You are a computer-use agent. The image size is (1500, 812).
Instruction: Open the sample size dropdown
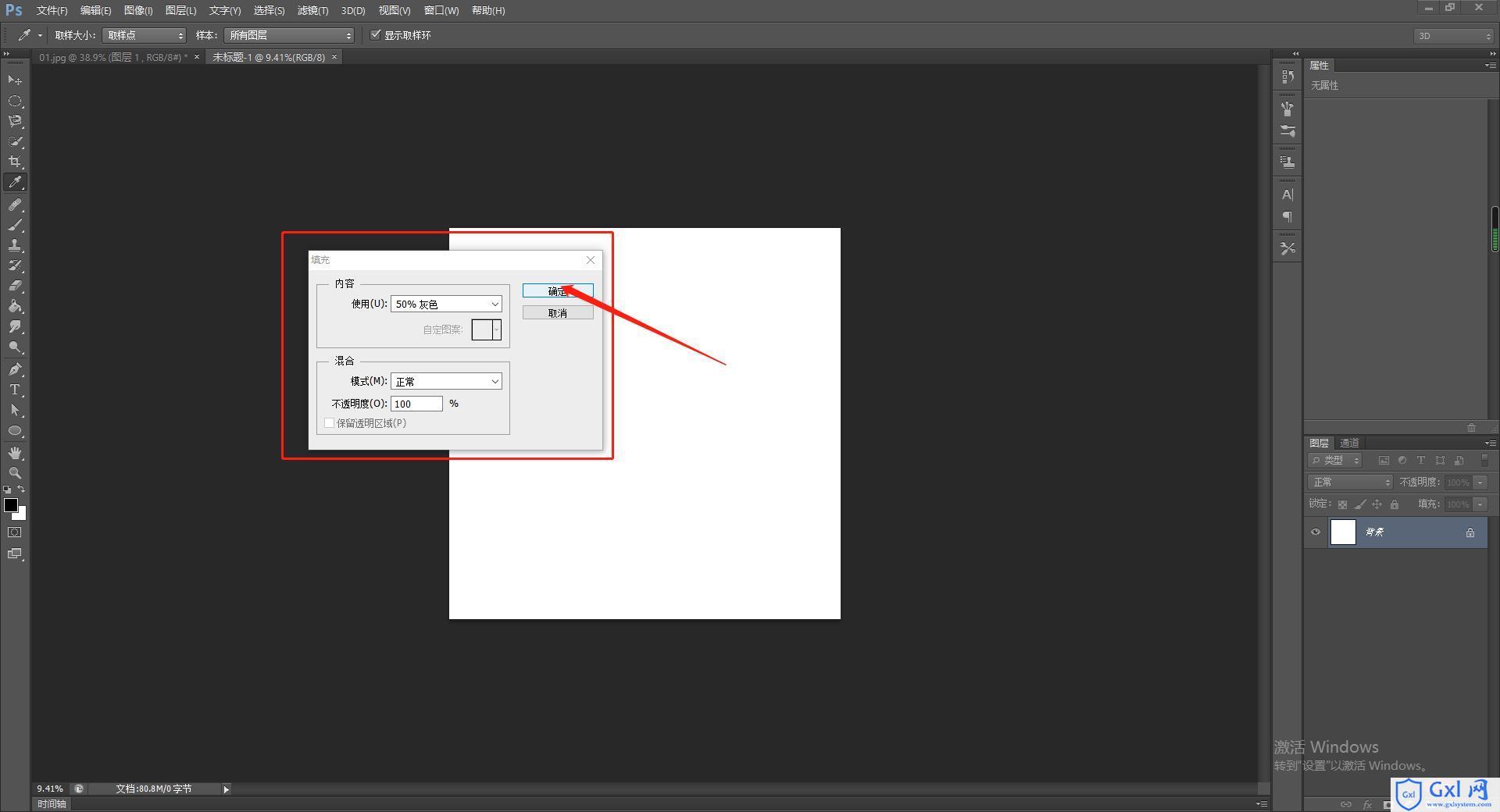pyautogui.click(x=145, y=35)
